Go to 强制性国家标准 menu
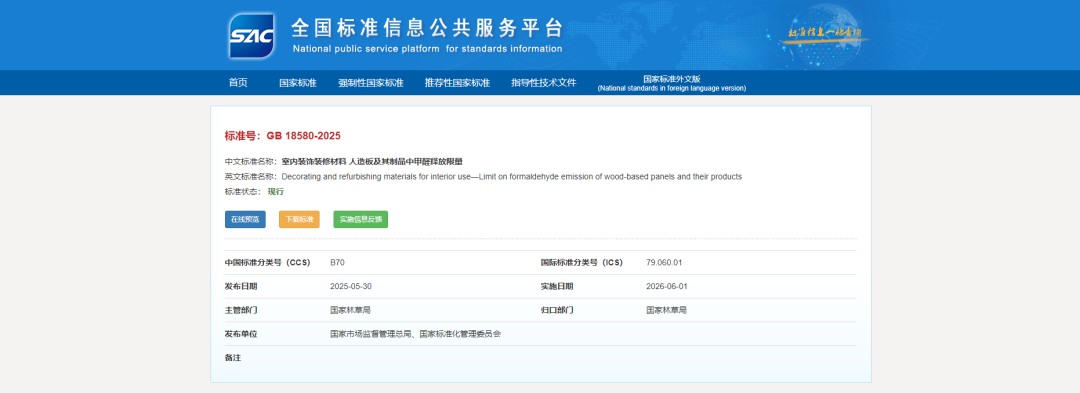 371,83
